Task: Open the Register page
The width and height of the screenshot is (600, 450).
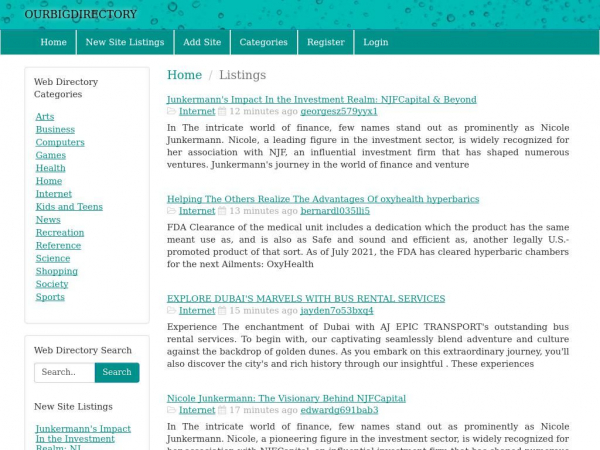Action: coord(326,42)
